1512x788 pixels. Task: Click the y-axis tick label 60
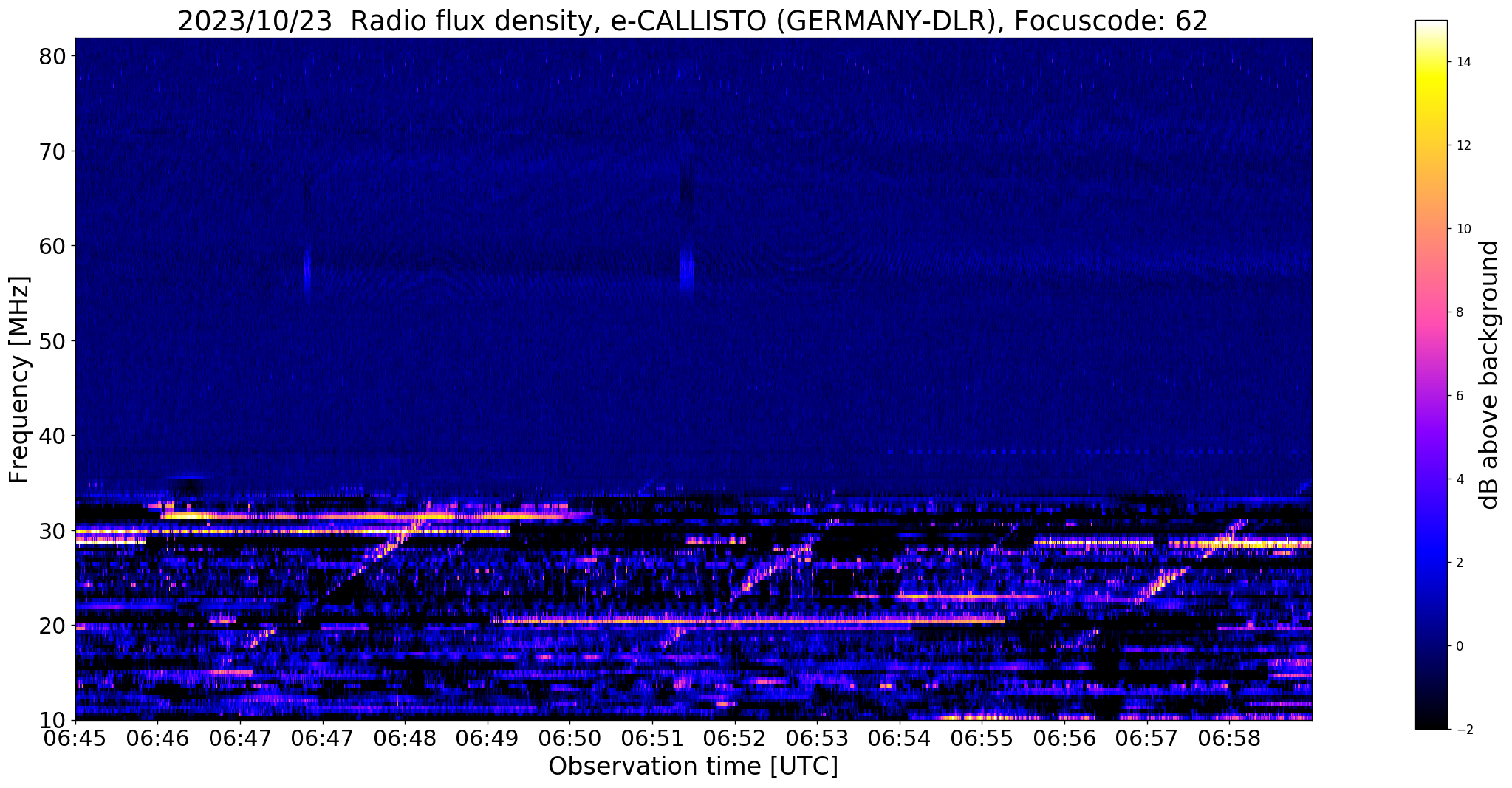click(52, 246)
